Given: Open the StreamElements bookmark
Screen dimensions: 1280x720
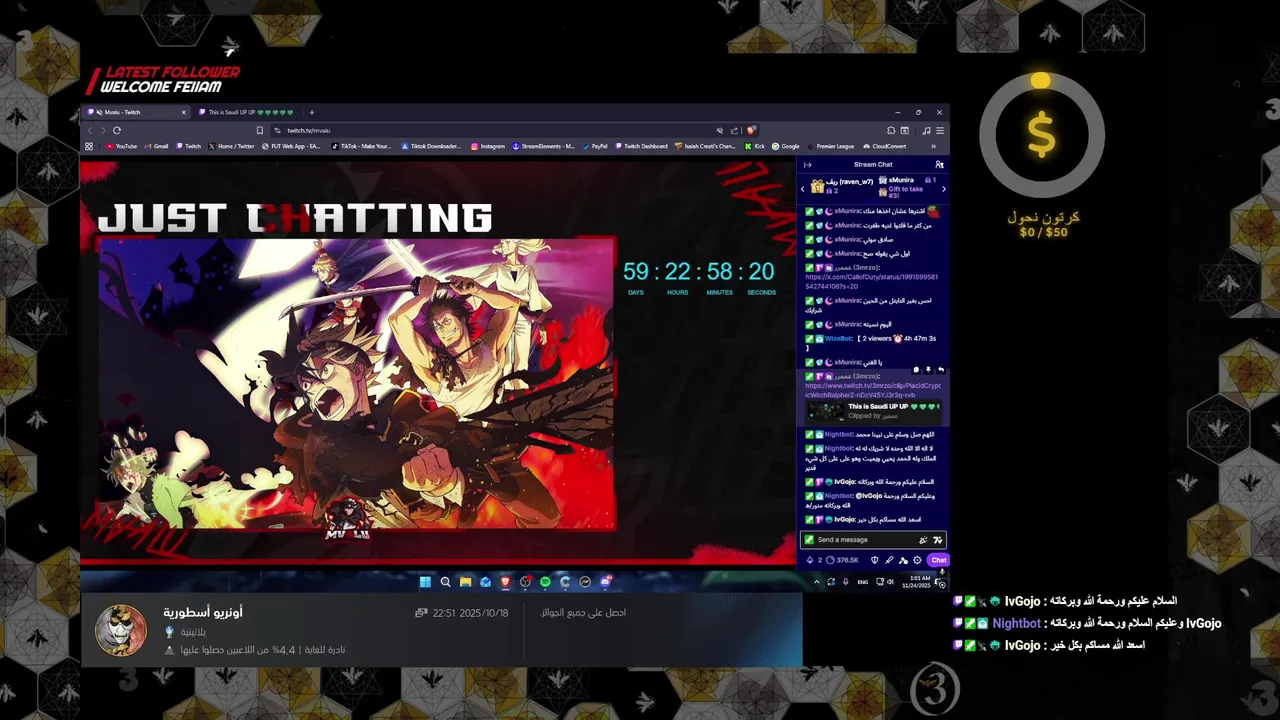Looking at the screenshot, I should coord(543,146).
